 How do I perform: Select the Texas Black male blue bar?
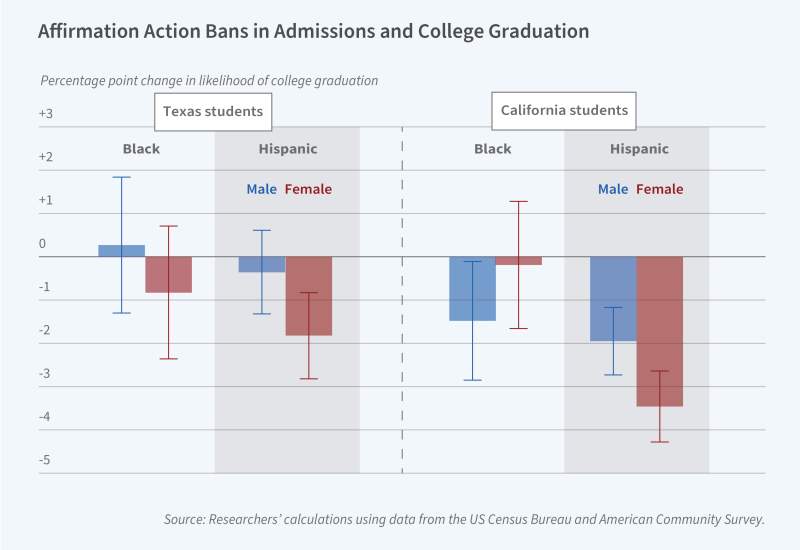click(x=121, y=251)
